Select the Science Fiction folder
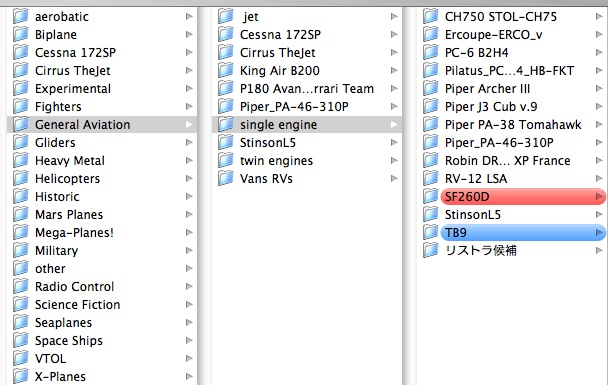Image resolution: width=608 pixels, height=385 pixels. click(x=102, y=304)
